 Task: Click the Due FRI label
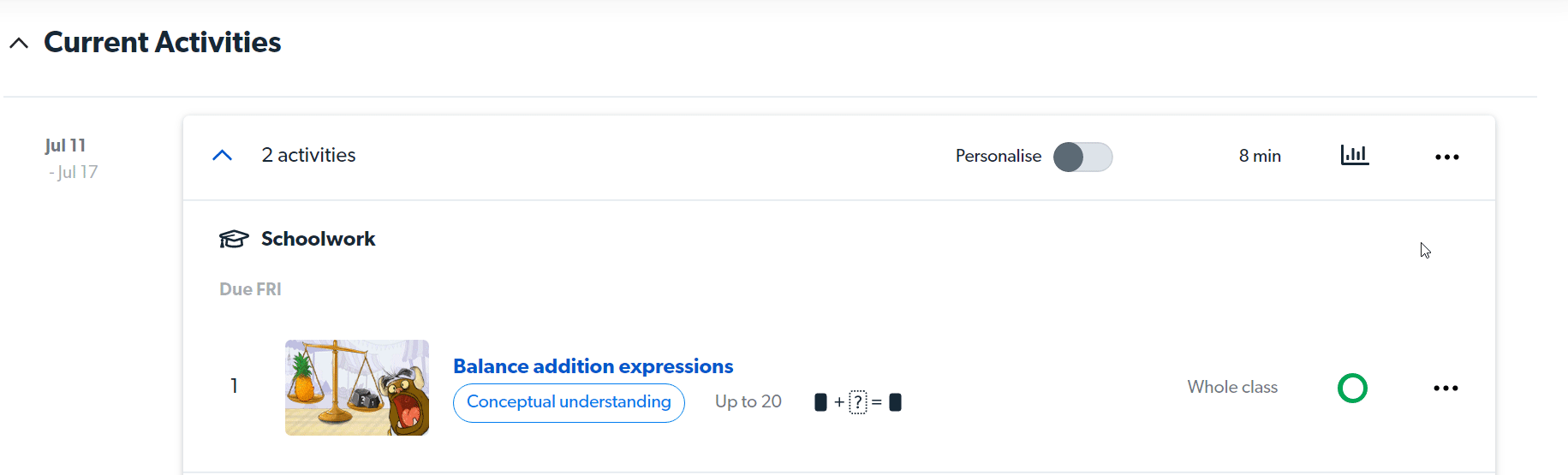pos(250,289)
